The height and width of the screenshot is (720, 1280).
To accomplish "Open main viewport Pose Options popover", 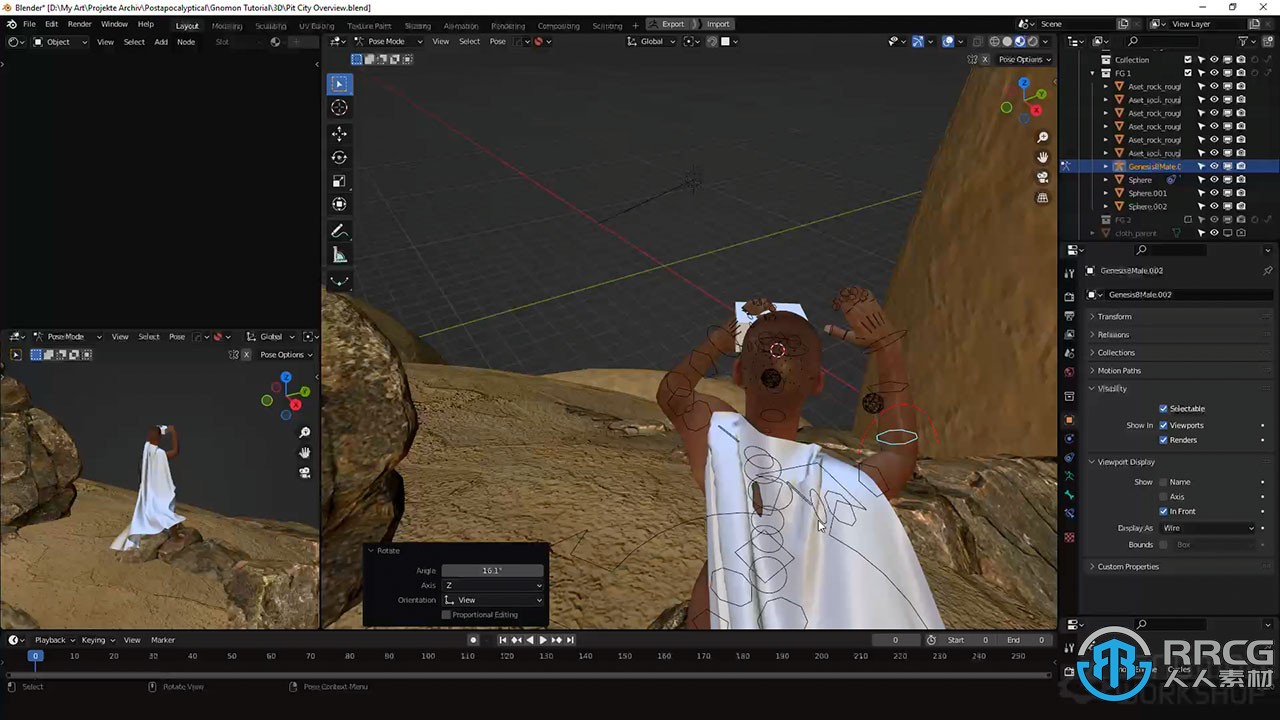I will tap(1024, 59).
